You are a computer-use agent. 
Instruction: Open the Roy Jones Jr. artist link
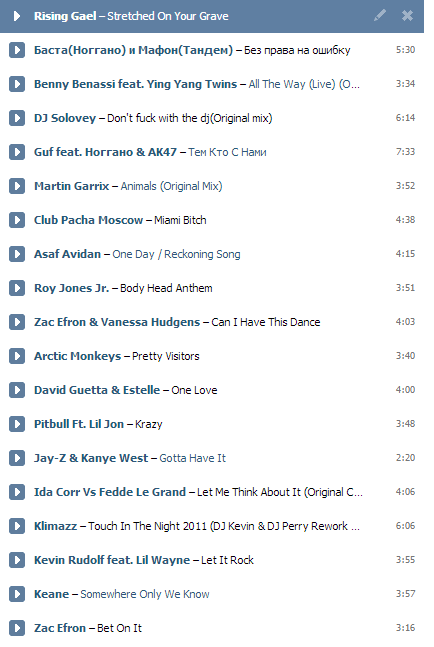coord(71,288)
